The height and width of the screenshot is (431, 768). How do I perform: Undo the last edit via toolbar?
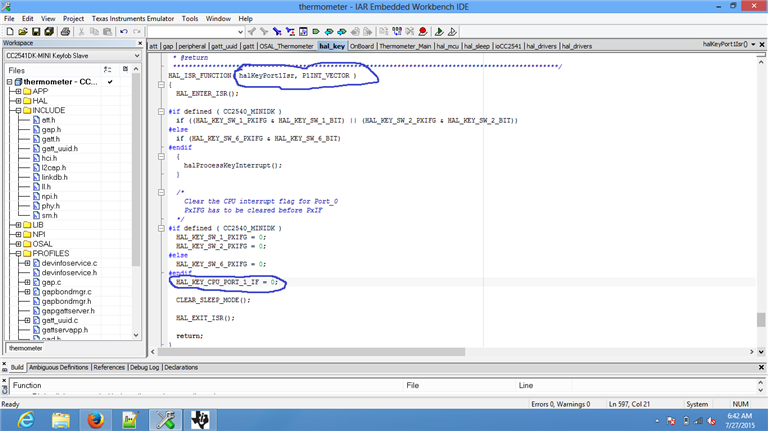click(123, 32)
